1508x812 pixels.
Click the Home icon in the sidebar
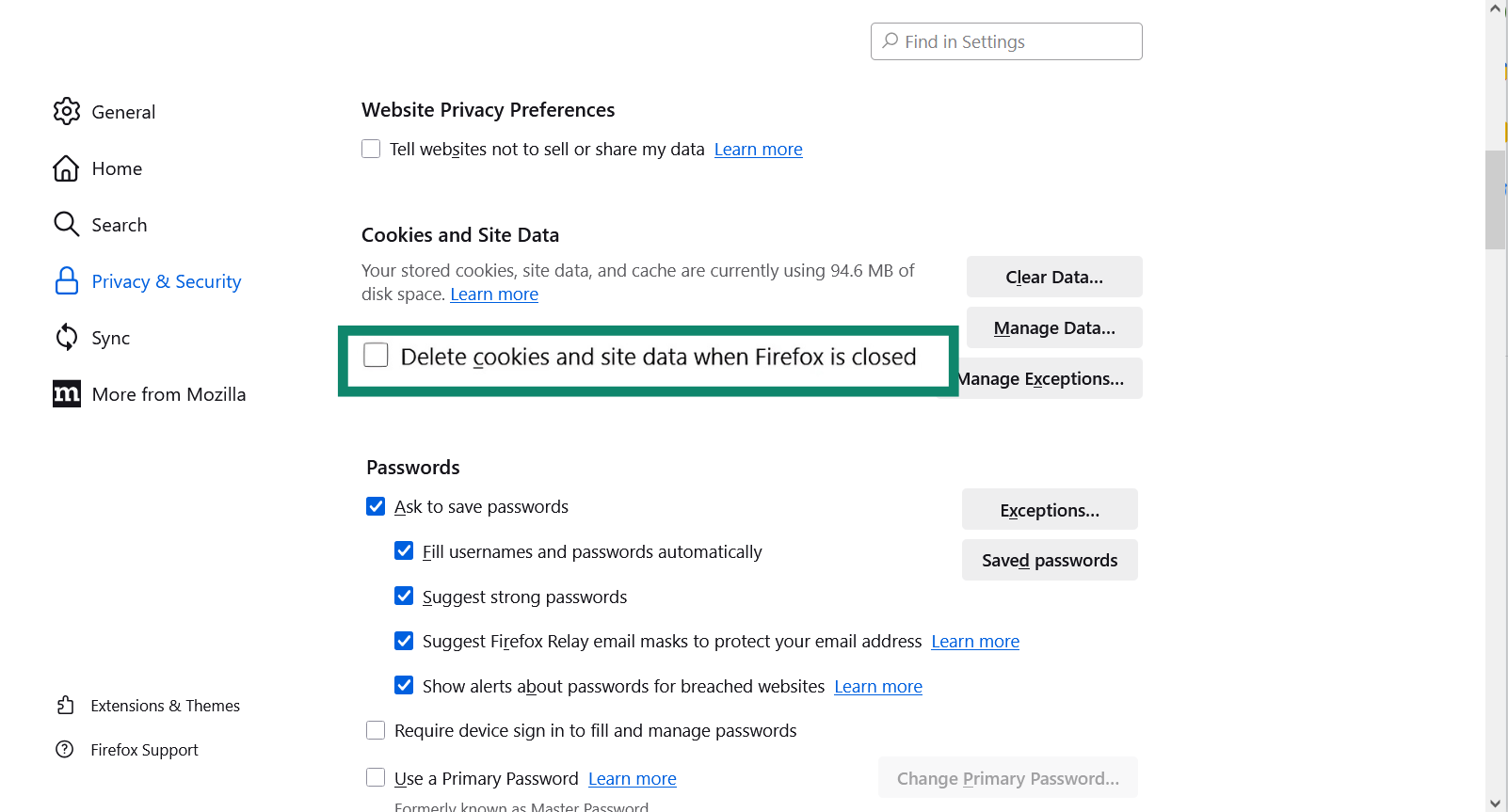[67, 167]
